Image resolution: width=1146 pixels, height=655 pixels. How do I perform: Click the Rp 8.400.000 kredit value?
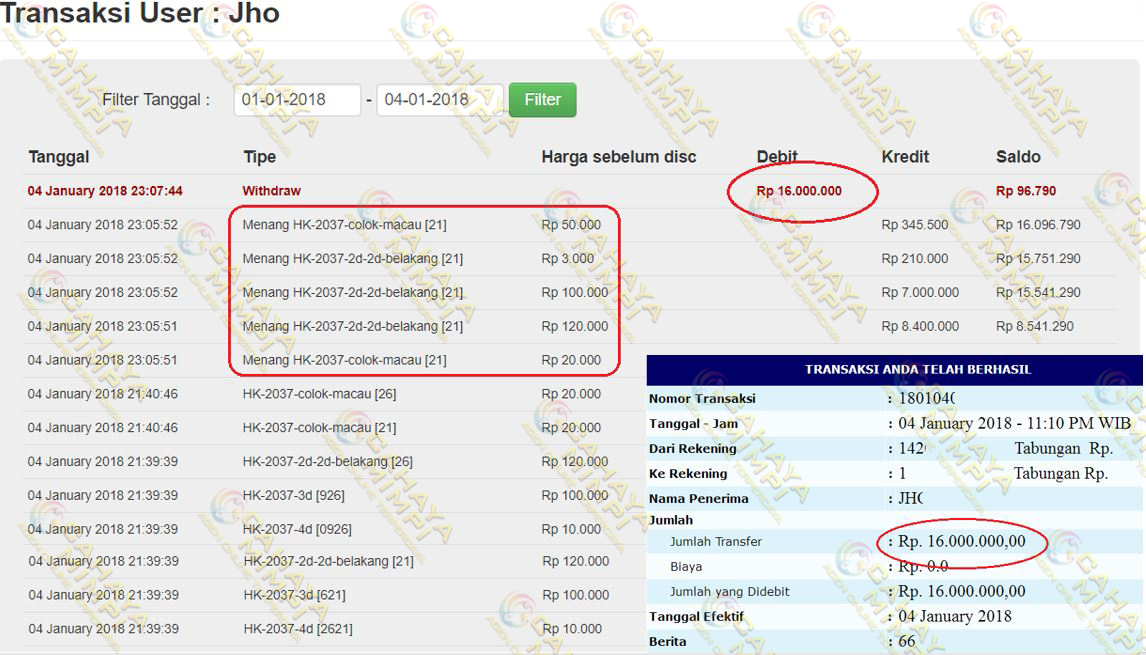[x=920, y=326]
